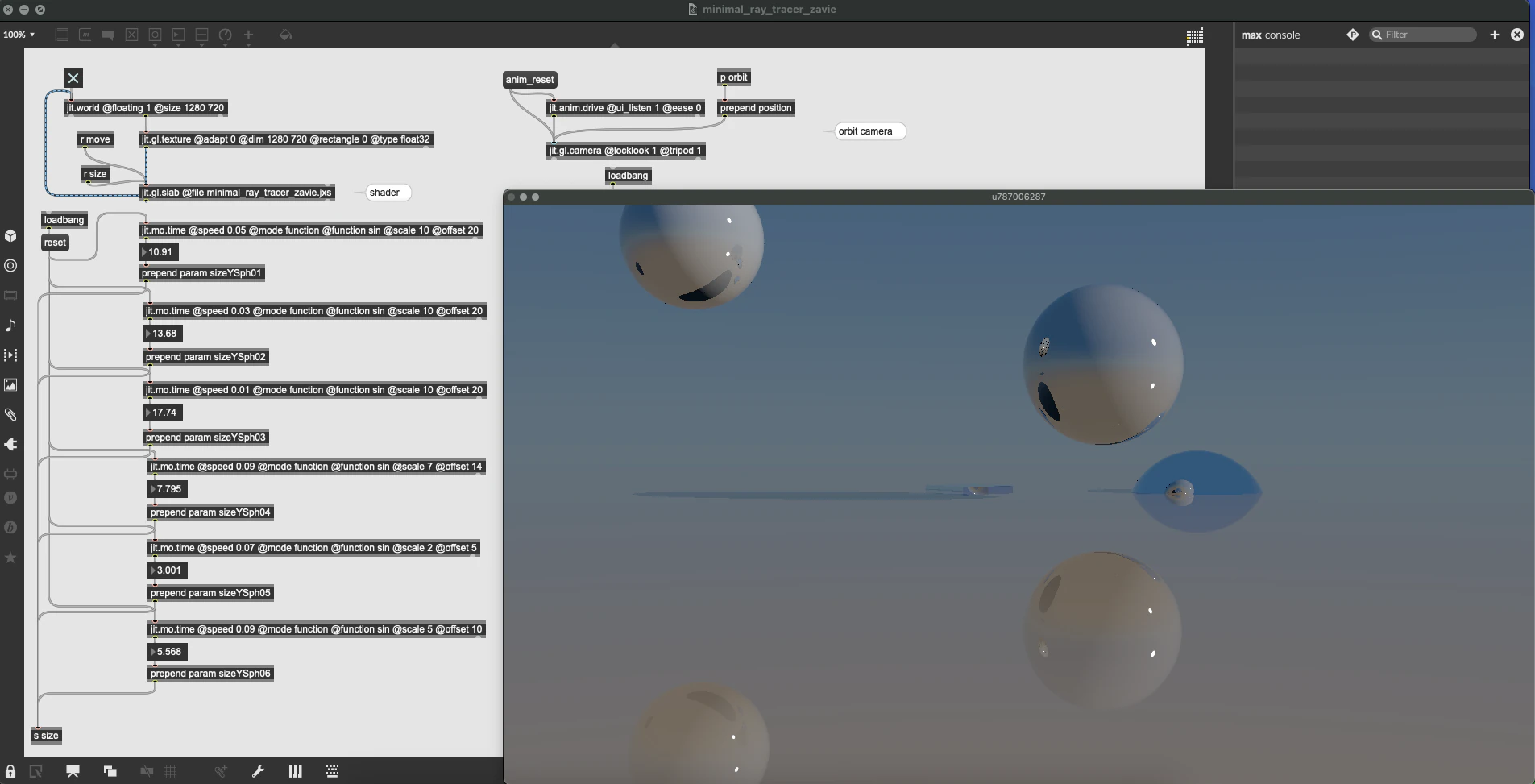
Task: Toggle the sidebar grid icon above console
Action: point(1195,35)
